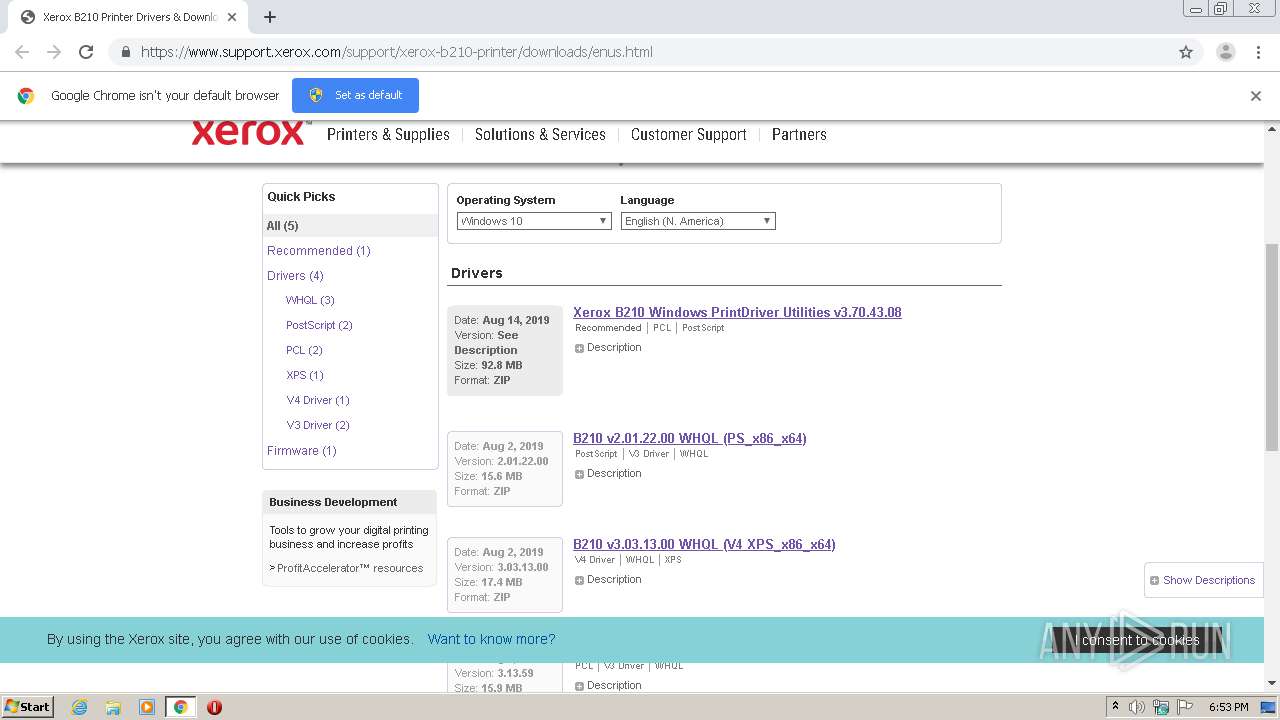The height and width of the screenshot is (720, 1280).
Task: Filter by Recommended (1)
Action: (319, 251)
